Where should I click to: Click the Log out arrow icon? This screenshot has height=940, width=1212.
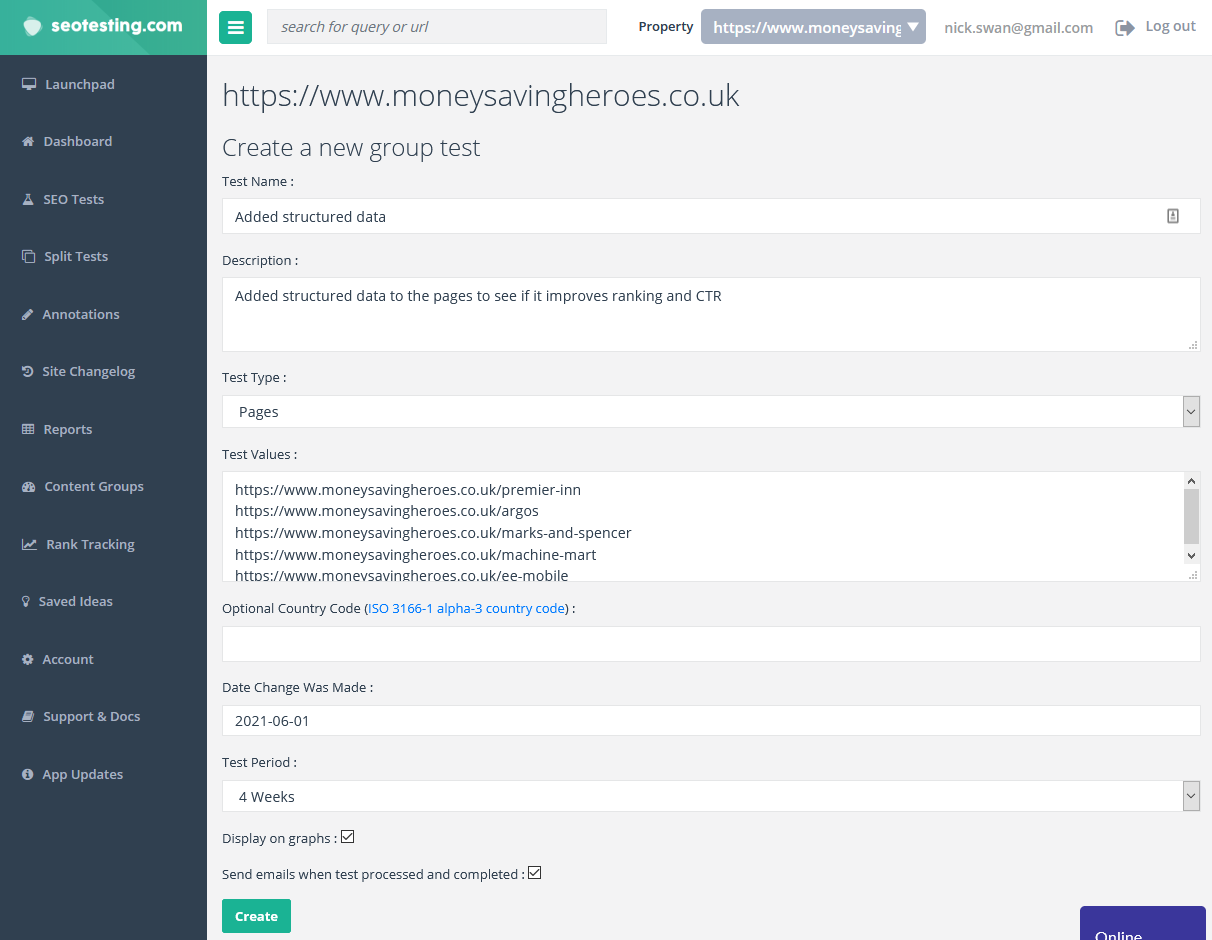(x=1125, y=28)
